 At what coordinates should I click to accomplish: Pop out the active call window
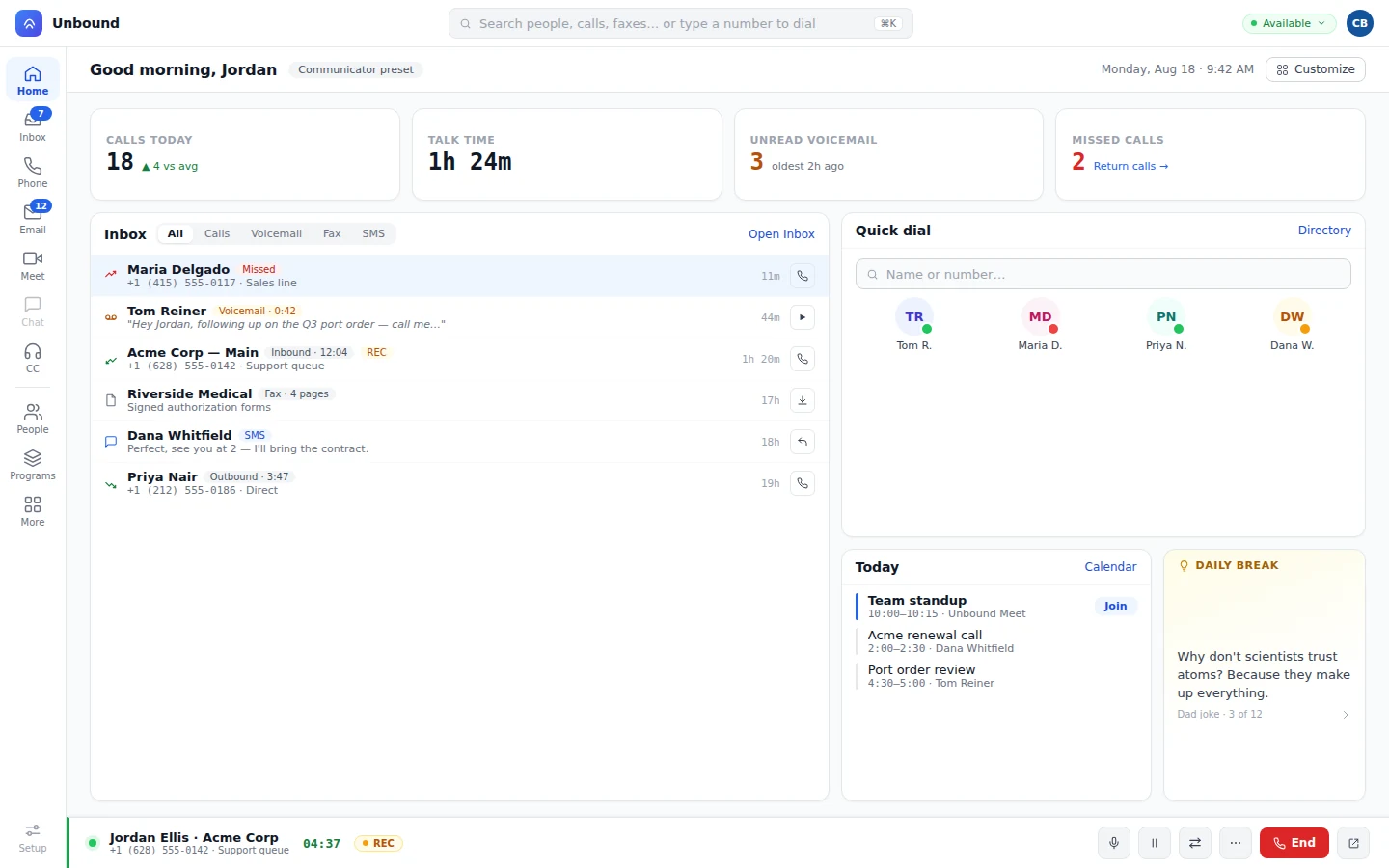[1353, 843]
